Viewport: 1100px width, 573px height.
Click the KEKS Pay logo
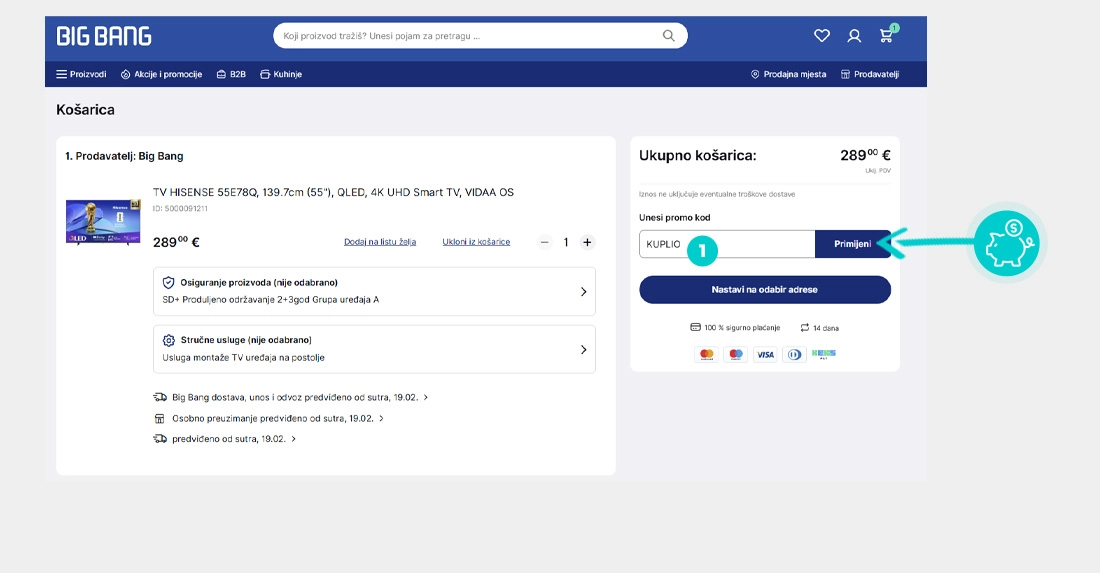click(x=824, y=354)
